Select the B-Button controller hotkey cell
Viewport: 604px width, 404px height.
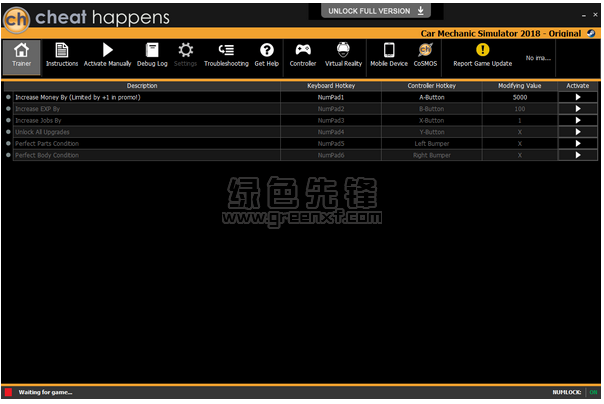[431, 109]
